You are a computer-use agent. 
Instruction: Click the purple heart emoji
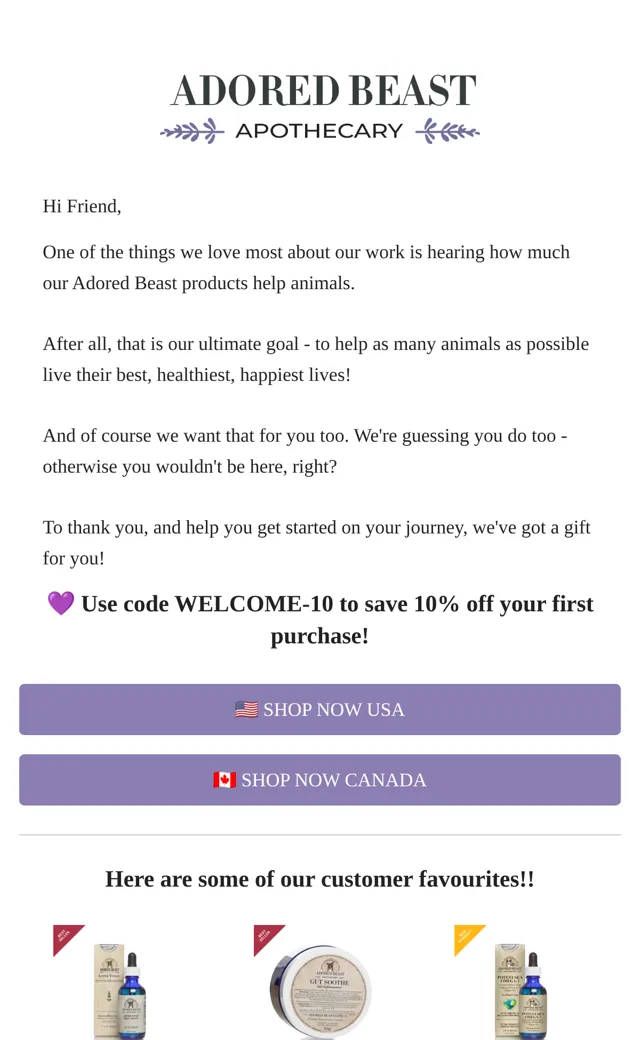(x=60, y=604)
